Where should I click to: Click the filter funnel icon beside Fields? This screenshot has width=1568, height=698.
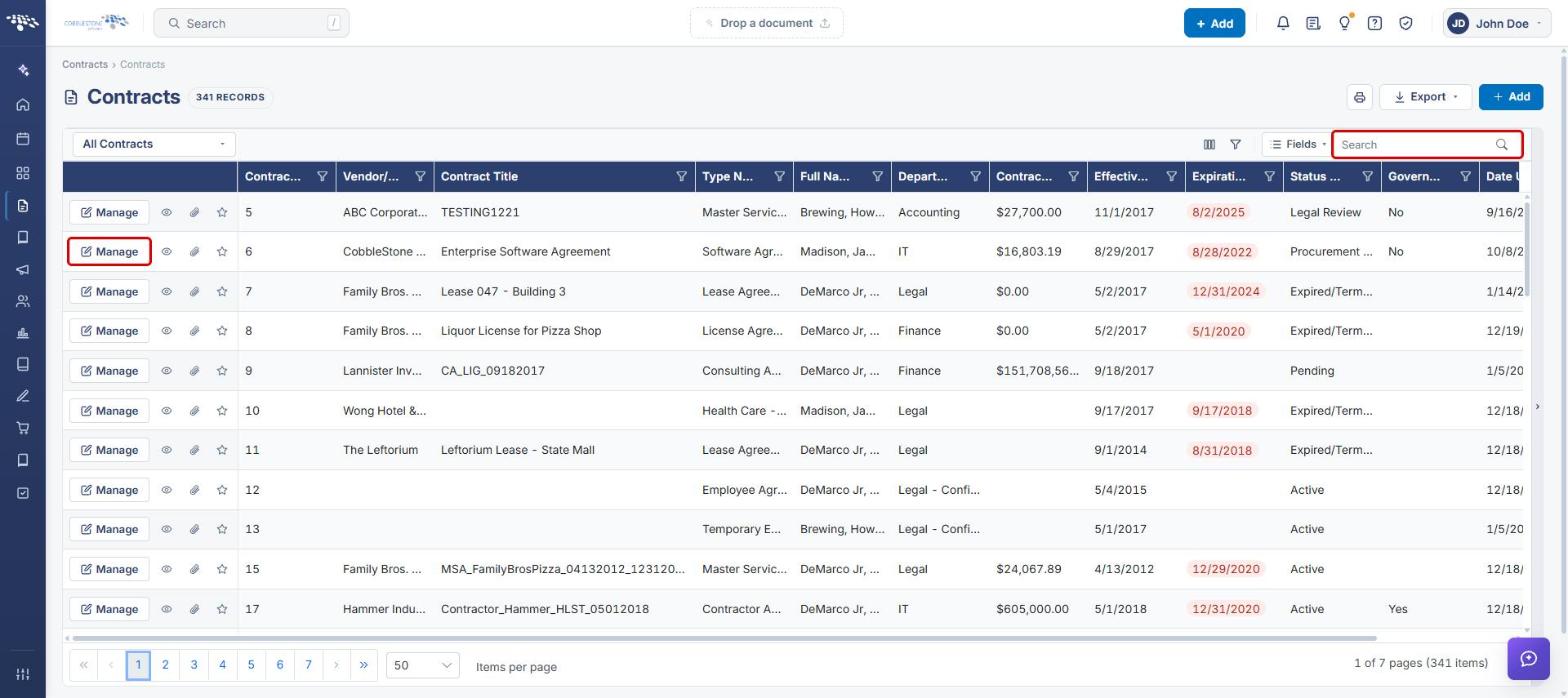1236,145
